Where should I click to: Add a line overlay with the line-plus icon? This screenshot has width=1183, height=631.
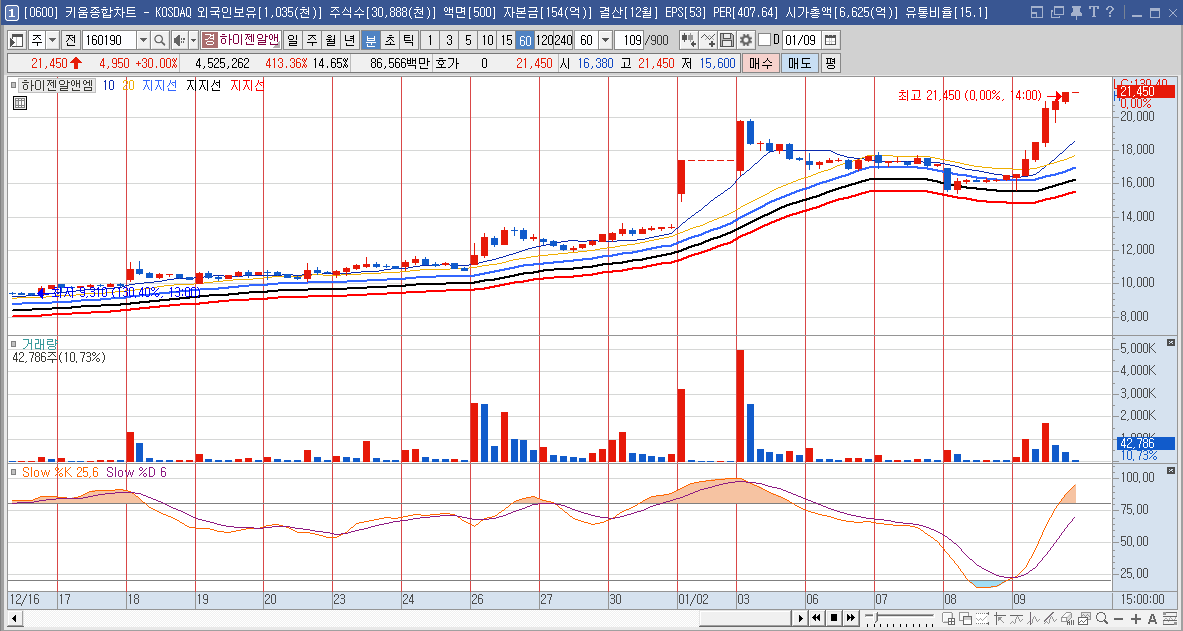pyautogui.click(x=708, y=40)
